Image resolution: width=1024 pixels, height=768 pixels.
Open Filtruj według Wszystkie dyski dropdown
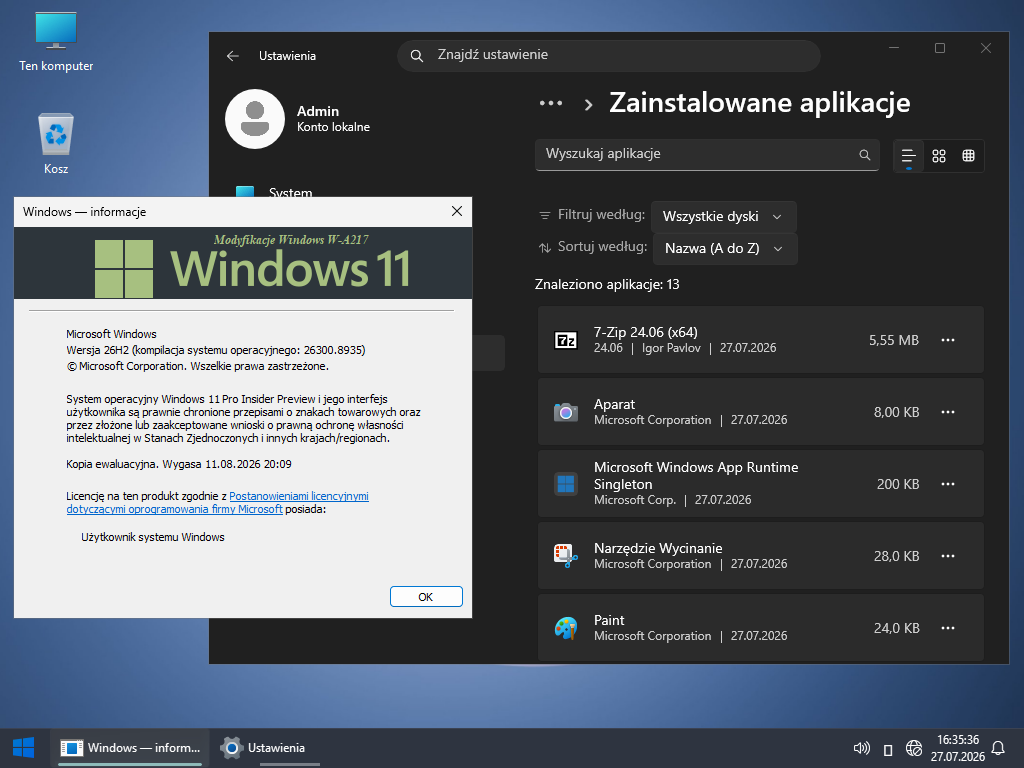[723, 217]
